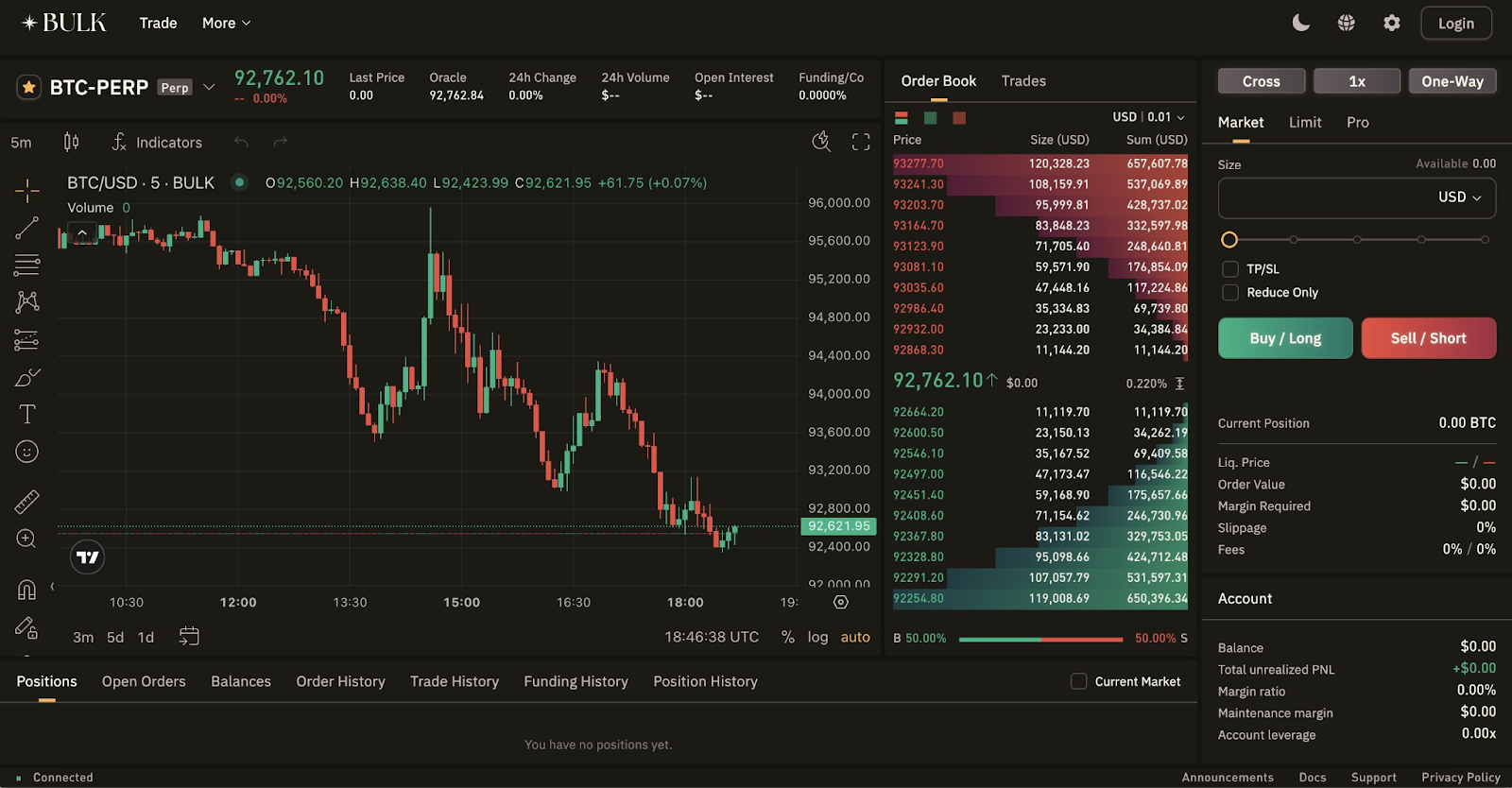Open Docs footer link

click(x=1313, y=778)
